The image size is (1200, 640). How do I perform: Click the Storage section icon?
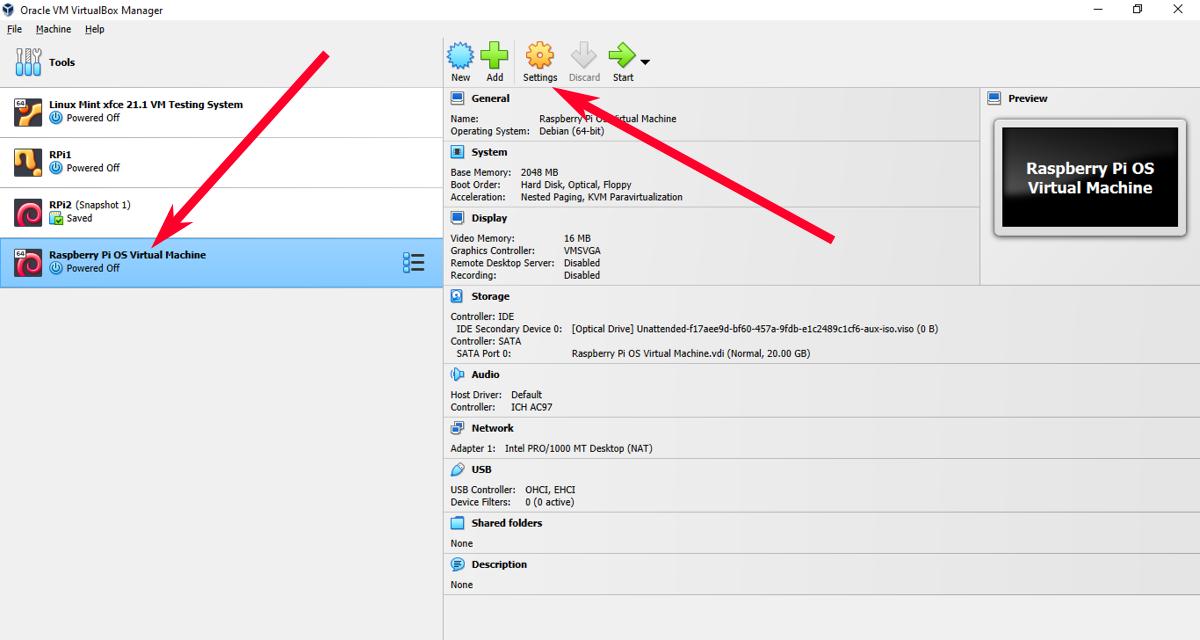[456, 296]
